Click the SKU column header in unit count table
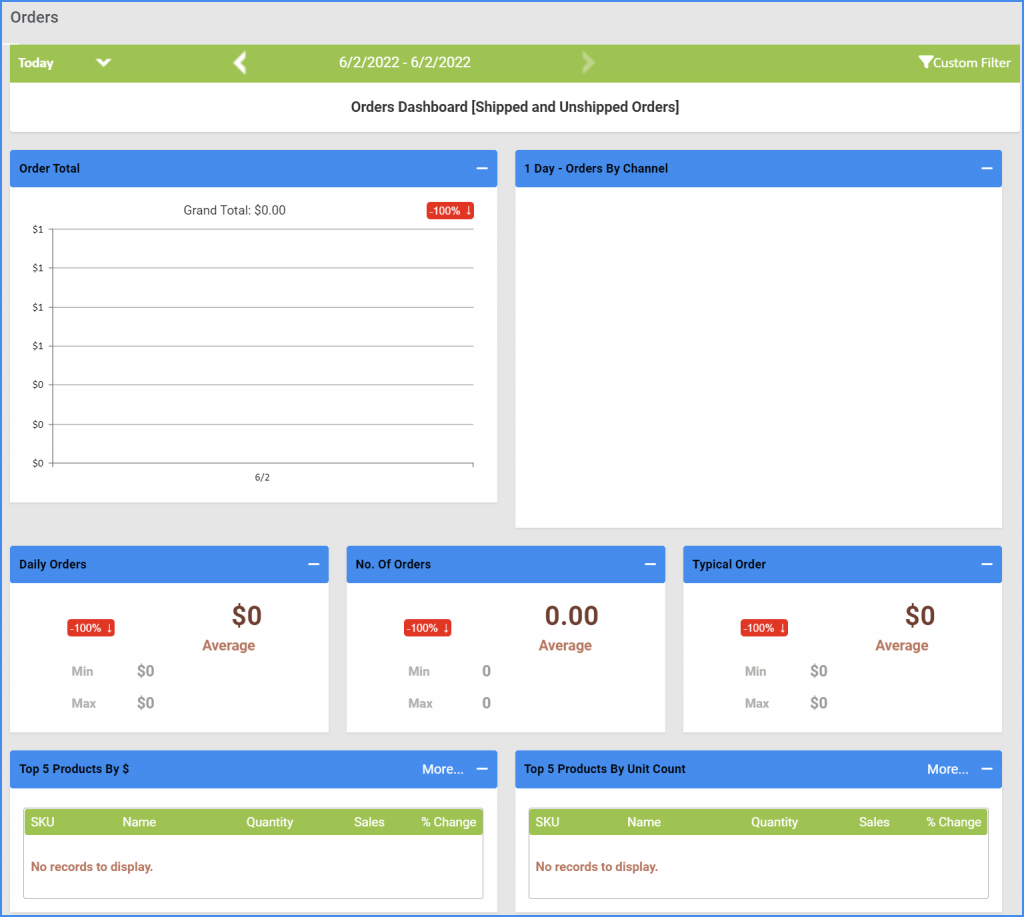Viewport: 1024px width, 917px height. click(547, 821)
